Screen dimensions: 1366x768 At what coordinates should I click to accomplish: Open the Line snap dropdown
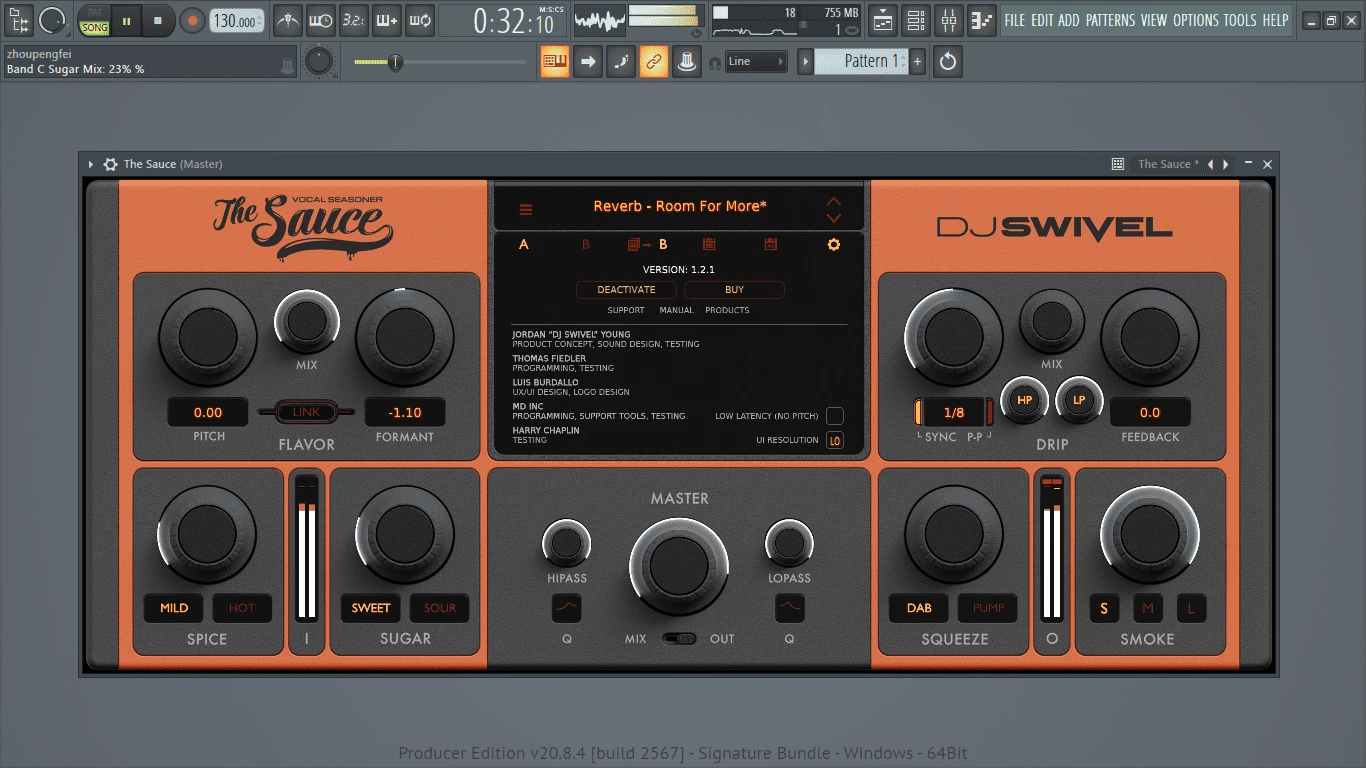[756, 62]
